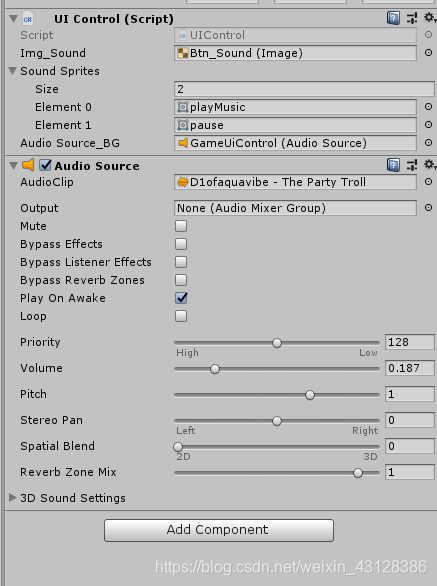
Task: Open object picker for Script field
Action: coord(428,35)
